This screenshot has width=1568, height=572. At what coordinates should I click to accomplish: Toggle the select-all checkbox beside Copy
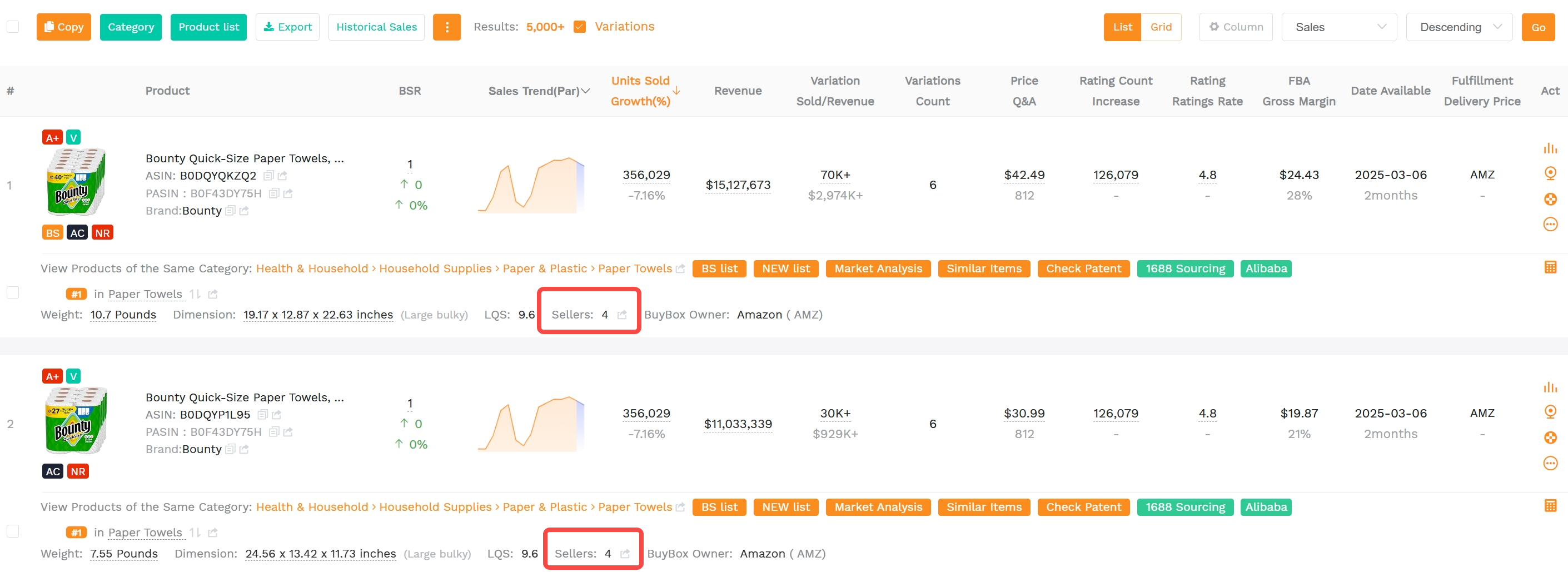click(13, 27)
